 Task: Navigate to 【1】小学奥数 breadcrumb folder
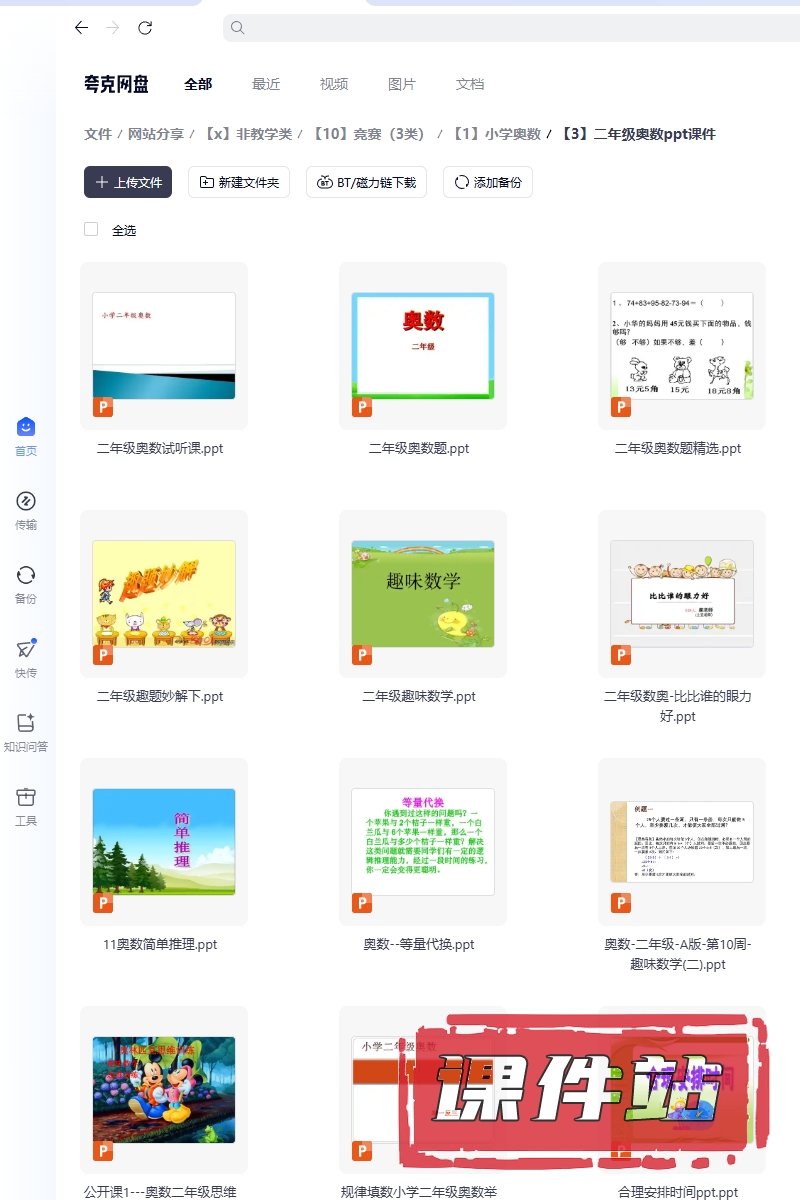496,134
